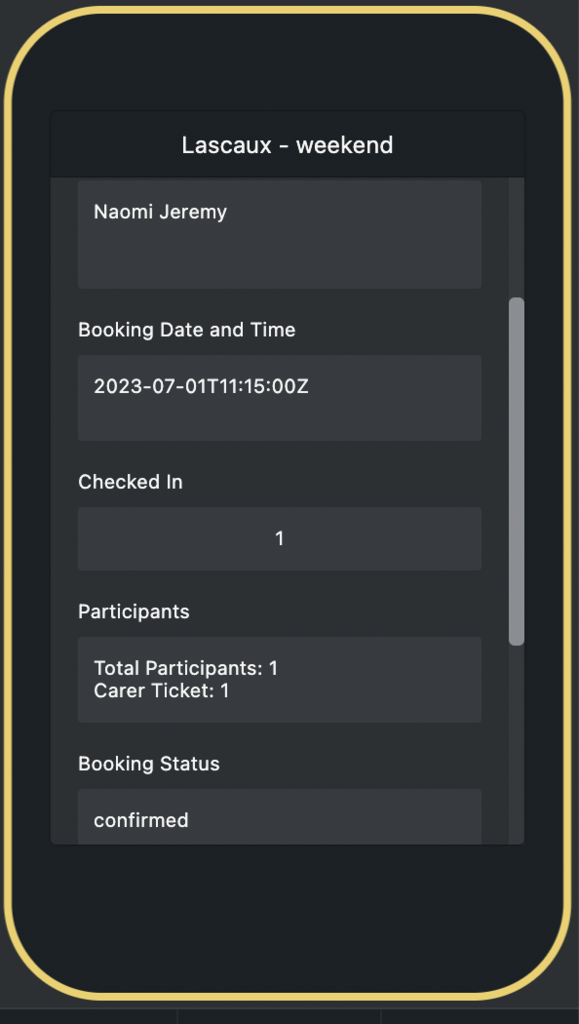Click the Carer Ticket: 1 line
Screen dimensions: 579x1024
click(x=162, y=690)
